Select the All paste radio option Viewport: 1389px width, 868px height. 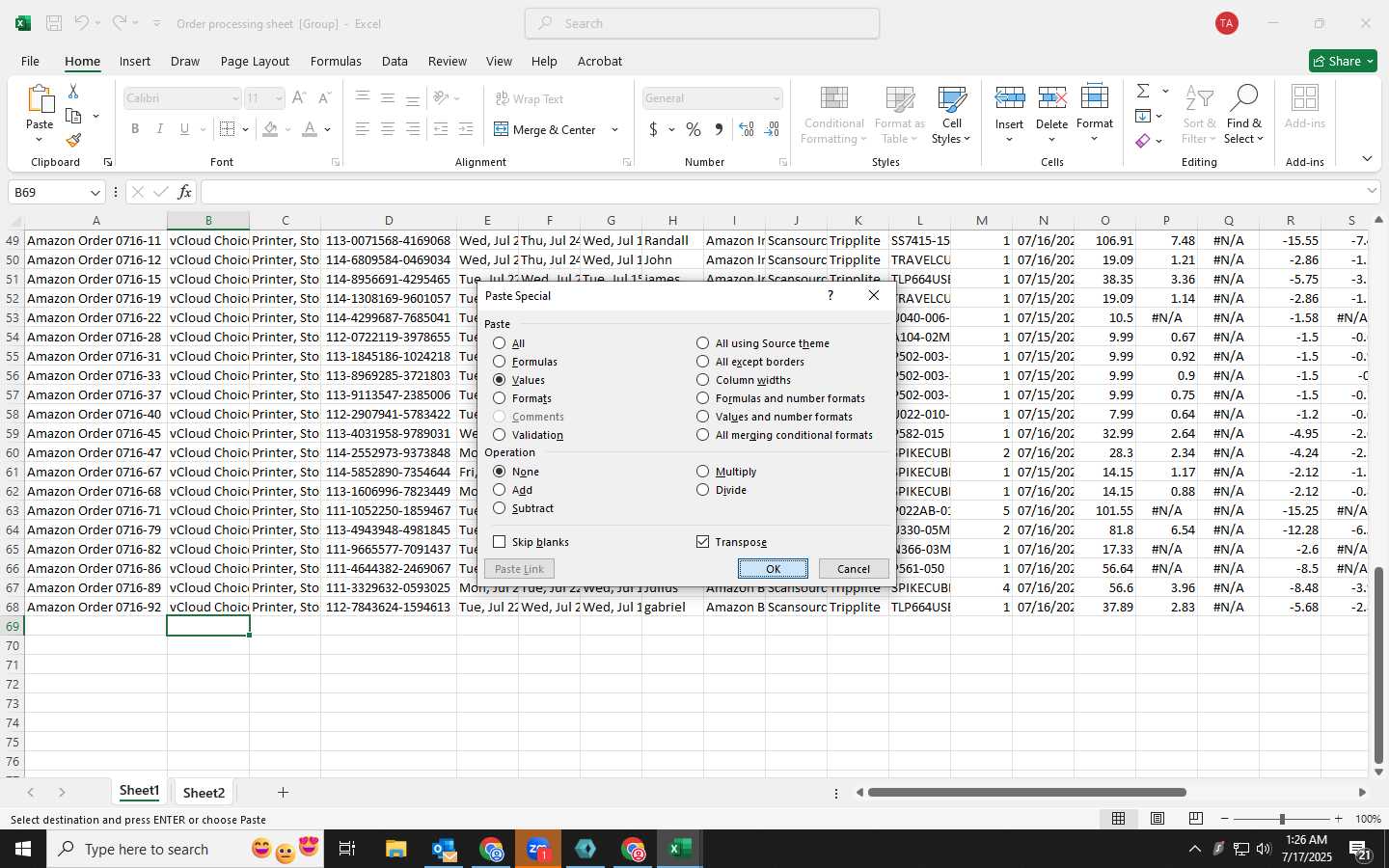500,343
